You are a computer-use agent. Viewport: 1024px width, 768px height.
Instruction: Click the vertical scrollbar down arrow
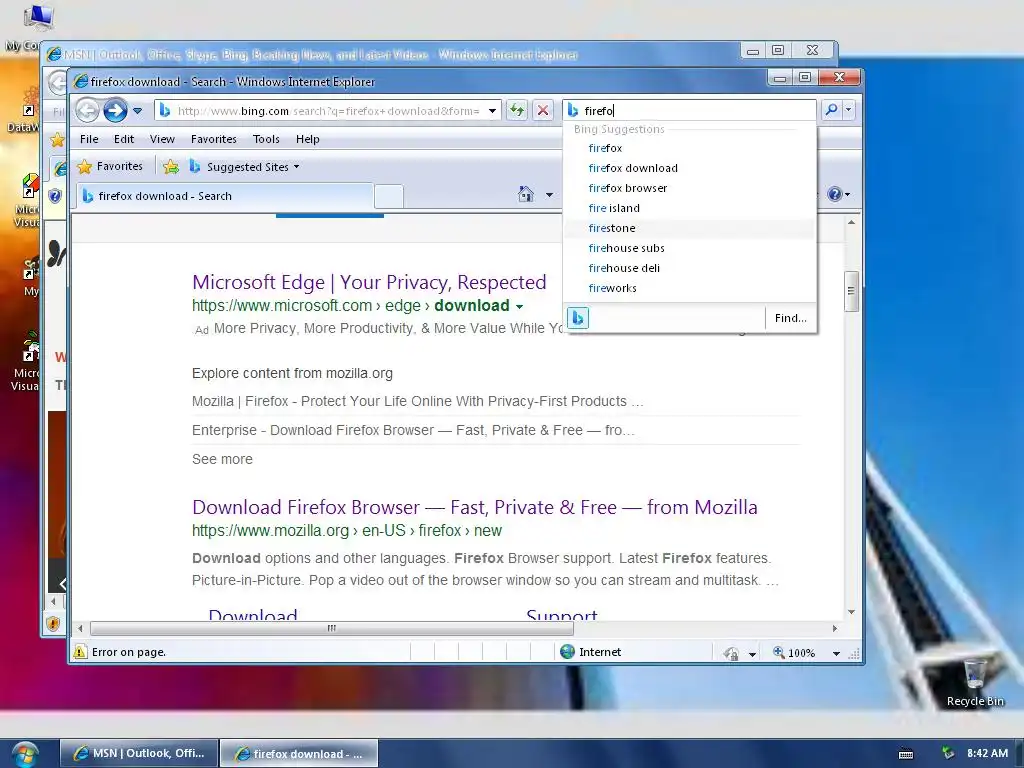[x=851, y=612]
